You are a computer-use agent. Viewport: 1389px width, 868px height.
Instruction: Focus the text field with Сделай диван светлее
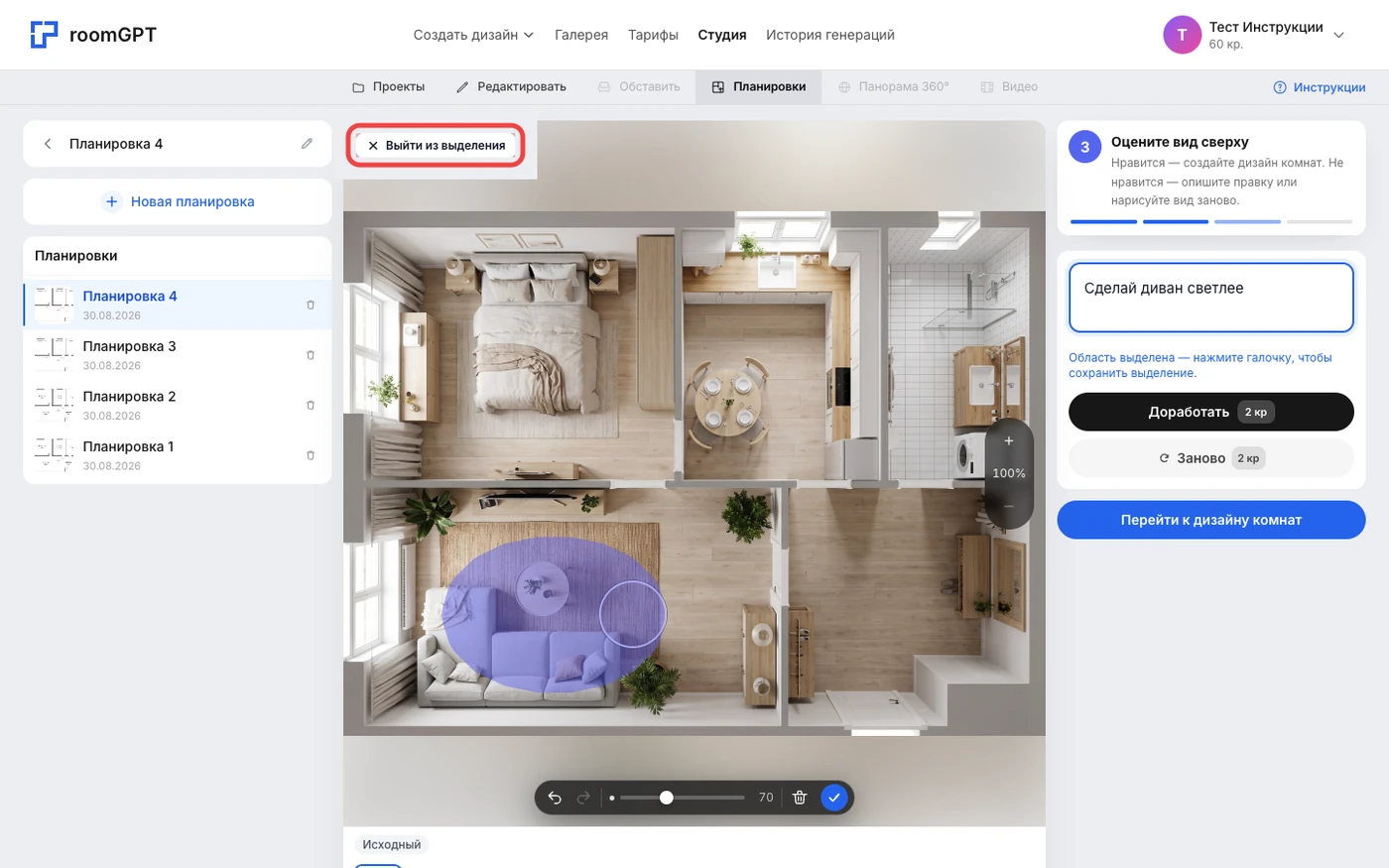(x=1211, y=298)
